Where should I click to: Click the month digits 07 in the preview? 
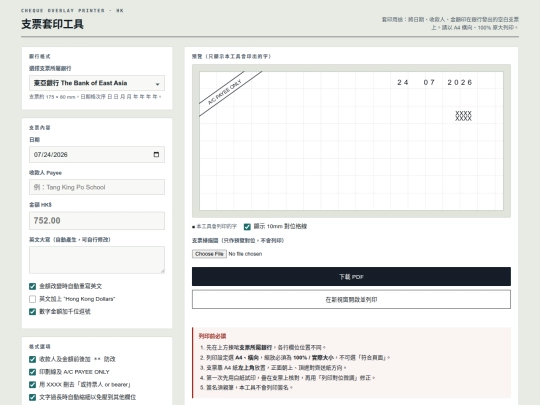tap(429, 82)
